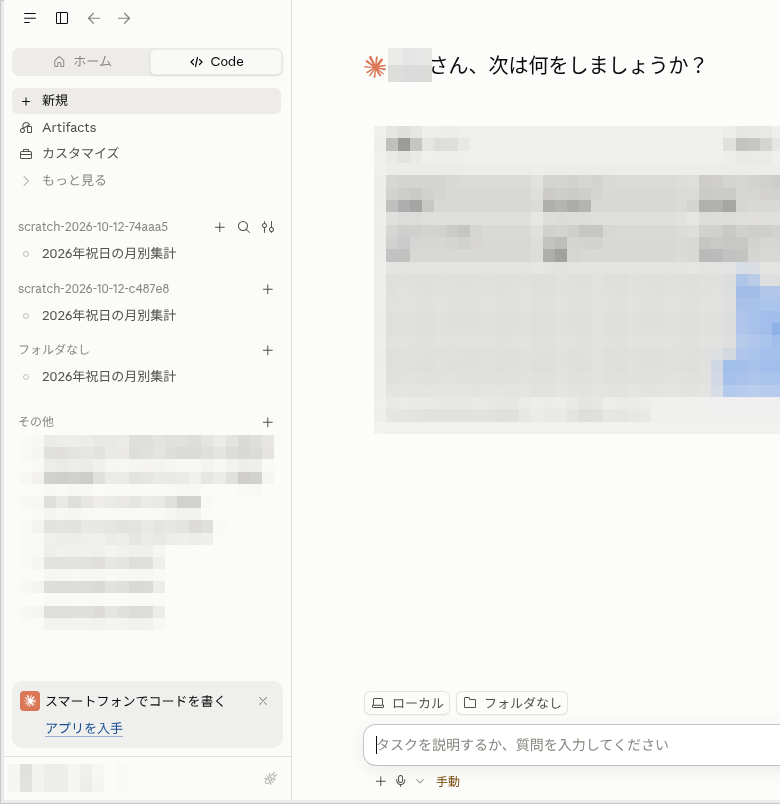The image size is (780, 804).
Task: Choose folder with フォルダなし button
Action: [x=512, y=703]
